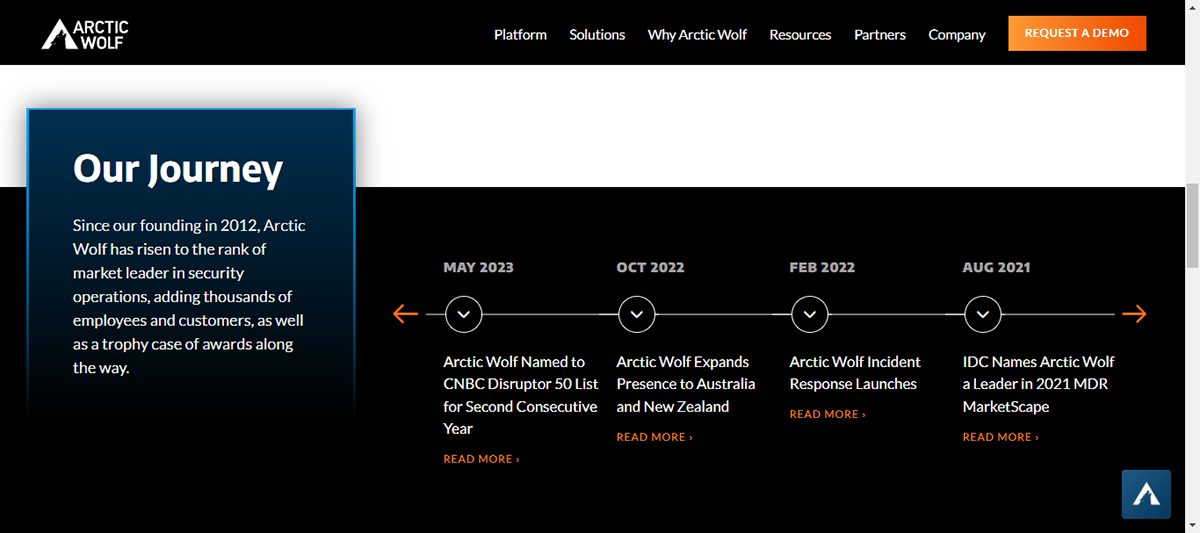Click the right orange timeline arrow

1134,314
